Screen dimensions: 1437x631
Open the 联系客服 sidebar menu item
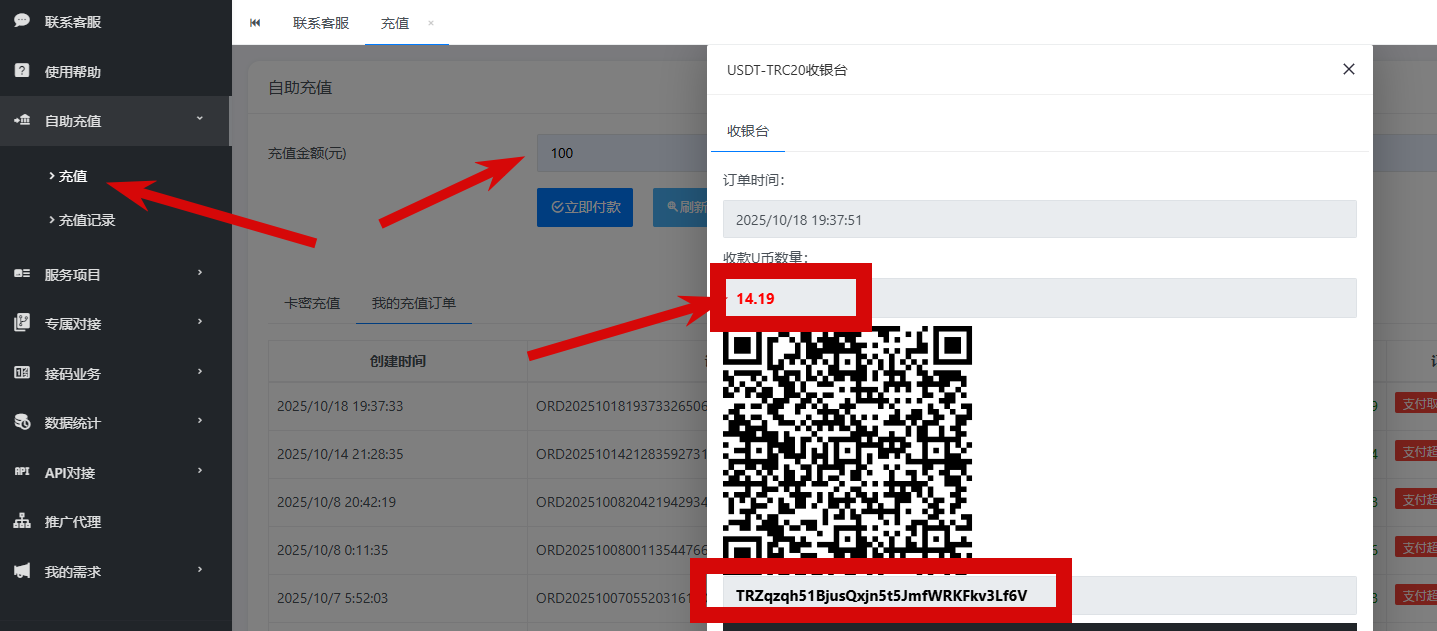coord(116,21)
